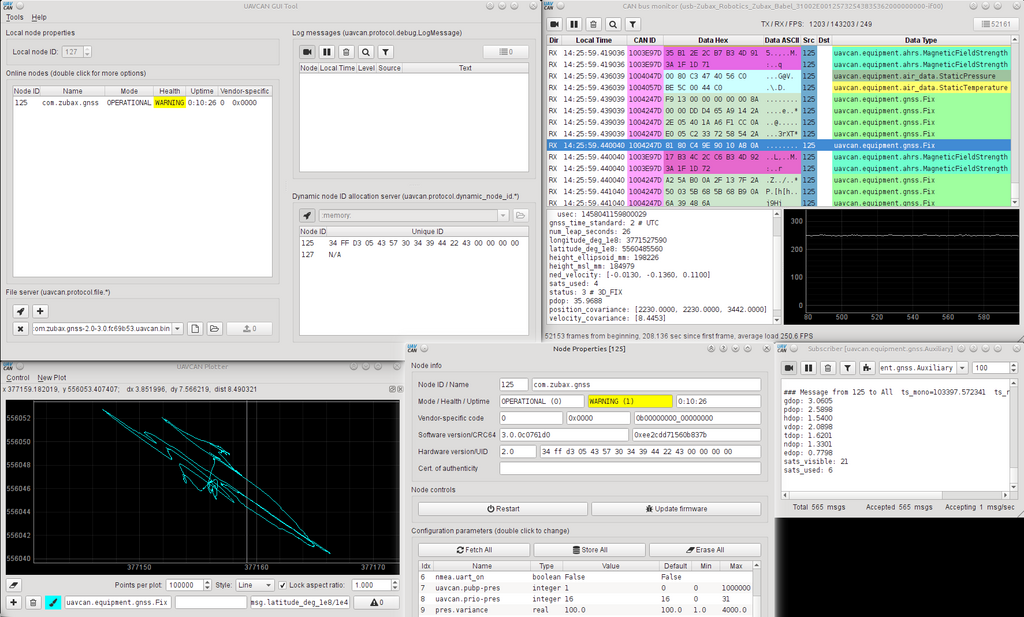Pause the CAN bus monitor capture
This screenshot has height=617, width=1024.
click(x=574, y=24)
